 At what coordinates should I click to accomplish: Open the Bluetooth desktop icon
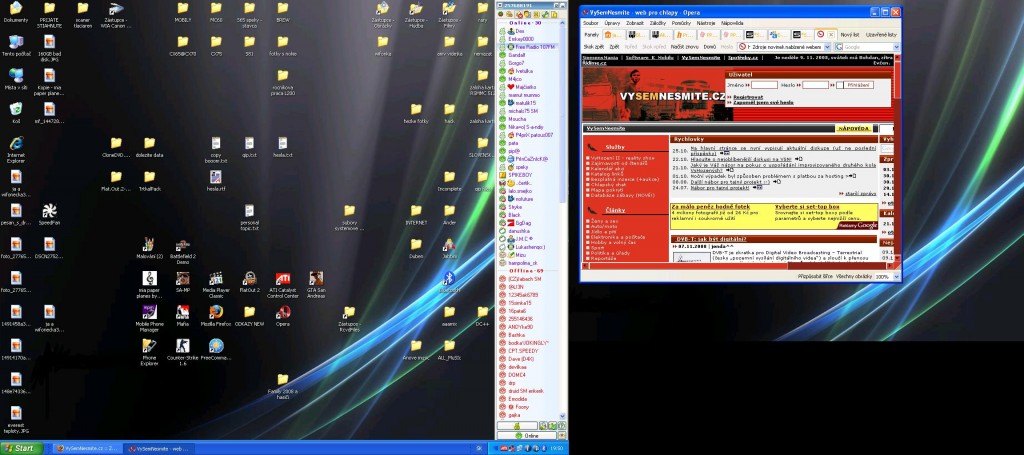pos(449,281)
